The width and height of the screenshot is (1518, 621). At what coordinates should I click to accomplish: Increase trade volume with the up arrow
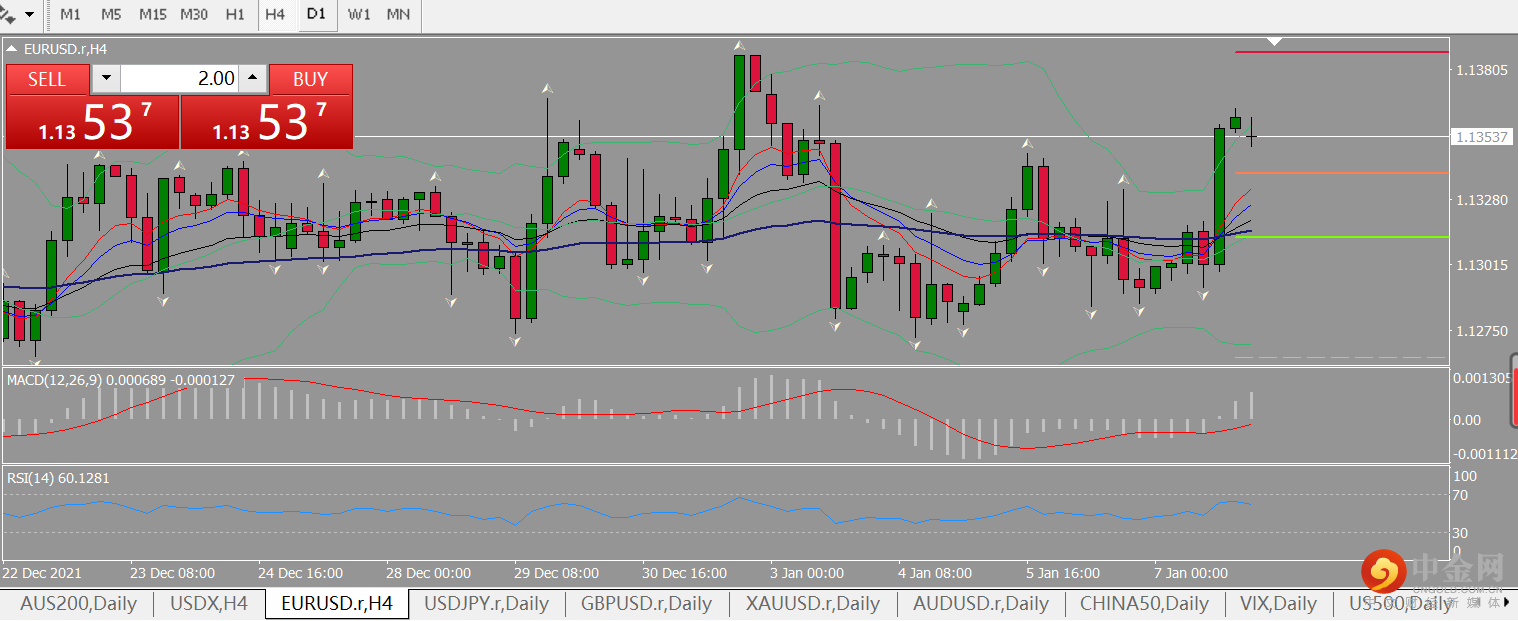coord(253,79)
